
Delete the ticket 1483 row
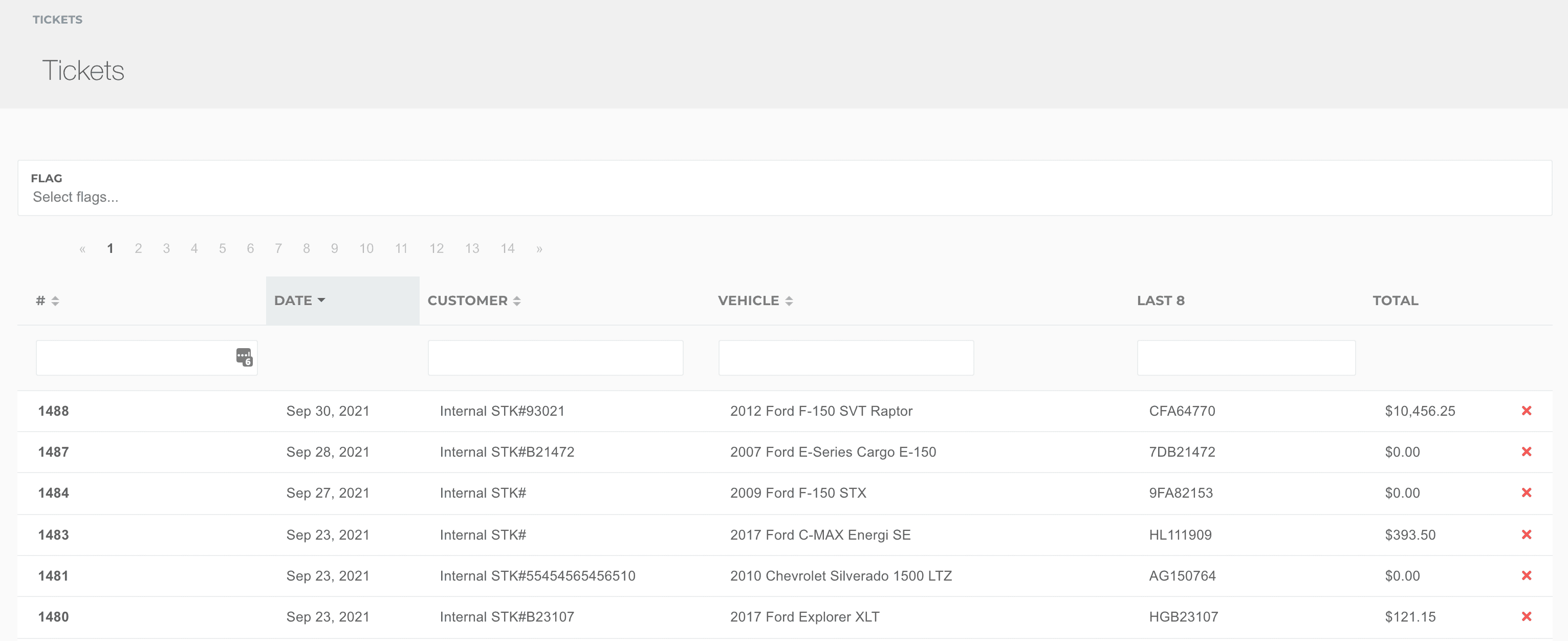(x=1526, y=535)
